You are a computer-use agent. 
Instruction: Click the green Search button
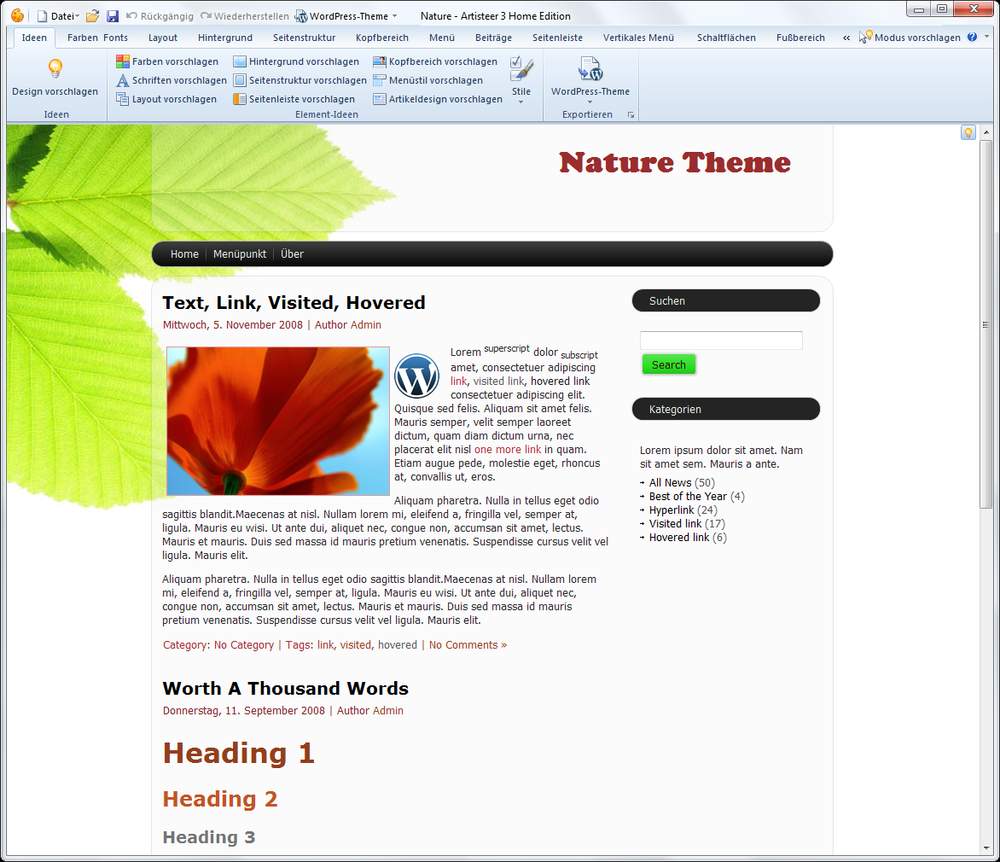coord(668,365)
